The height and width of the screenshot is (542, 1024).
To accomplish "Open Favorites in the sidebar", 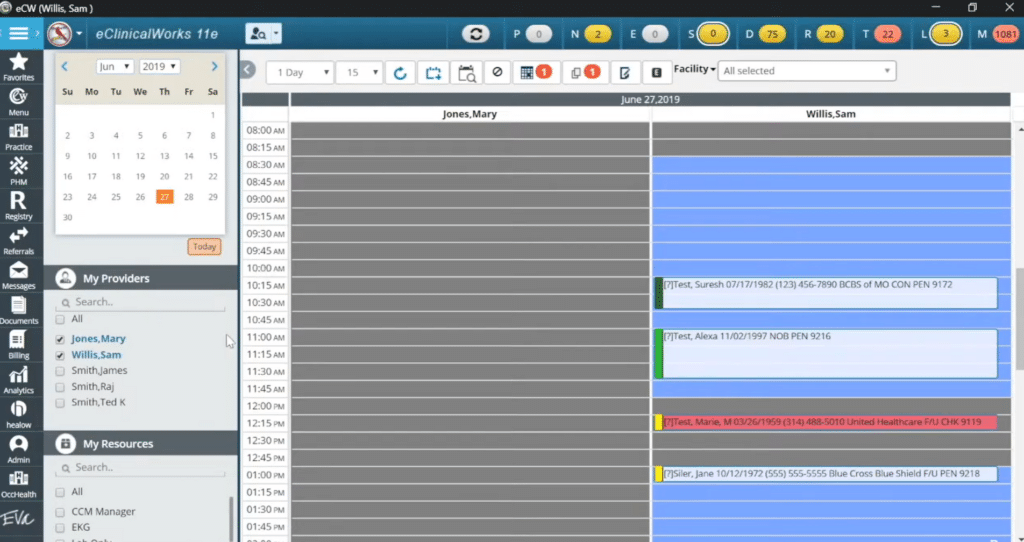I will click(x=18, y=67).
